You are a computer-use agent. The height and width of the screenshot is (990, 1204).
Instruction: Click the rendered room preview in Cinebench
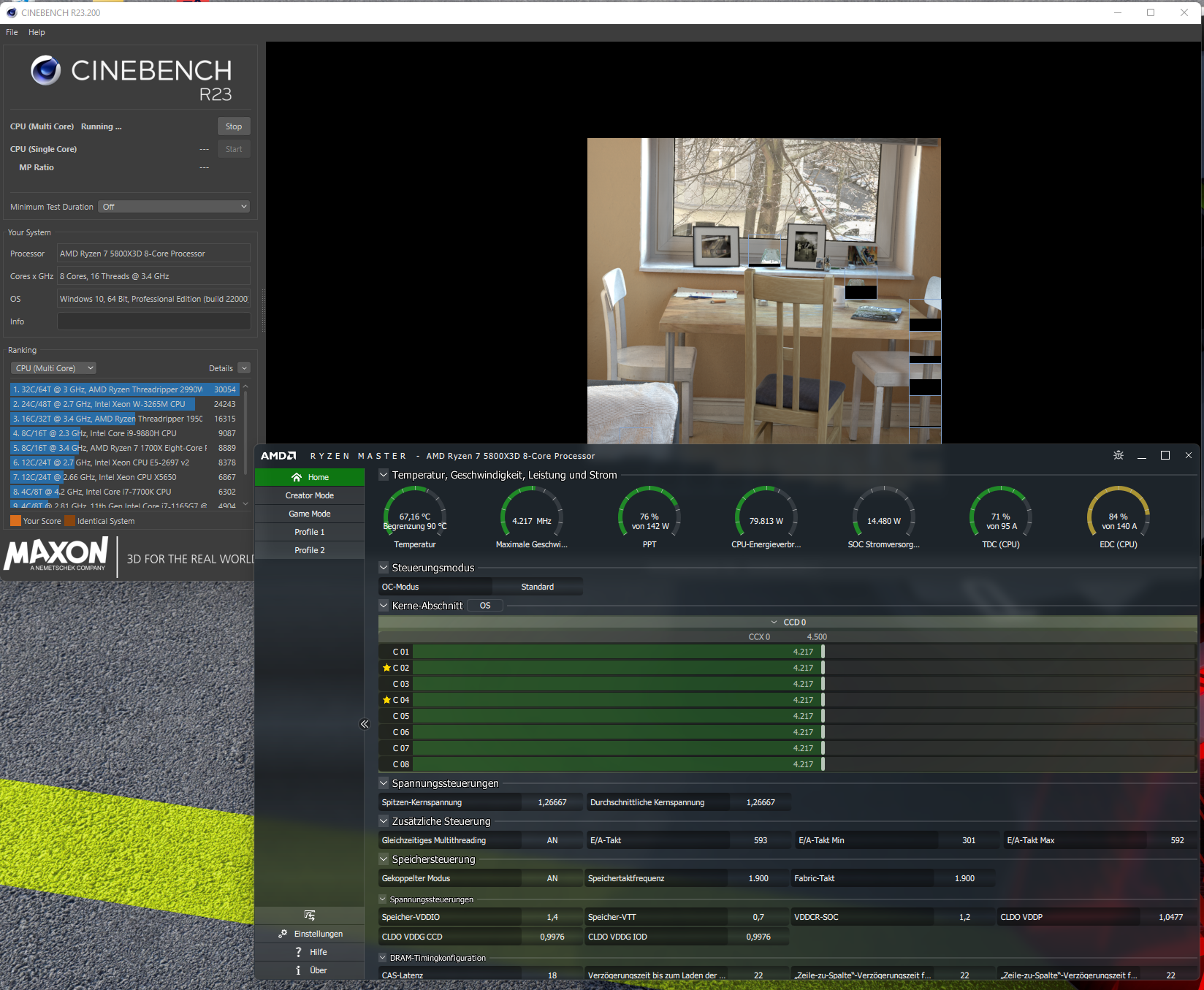(x=764, y=291)
